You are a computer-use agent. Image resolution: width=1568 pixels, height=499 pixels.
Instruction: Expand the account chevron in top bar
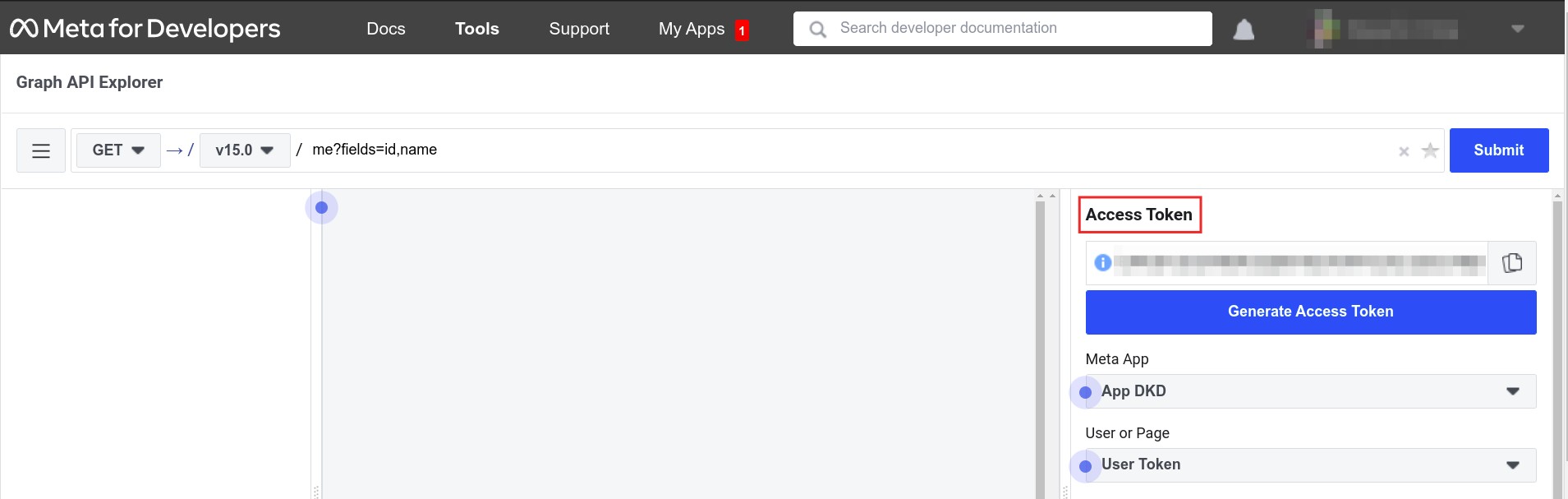(1515, 28)
